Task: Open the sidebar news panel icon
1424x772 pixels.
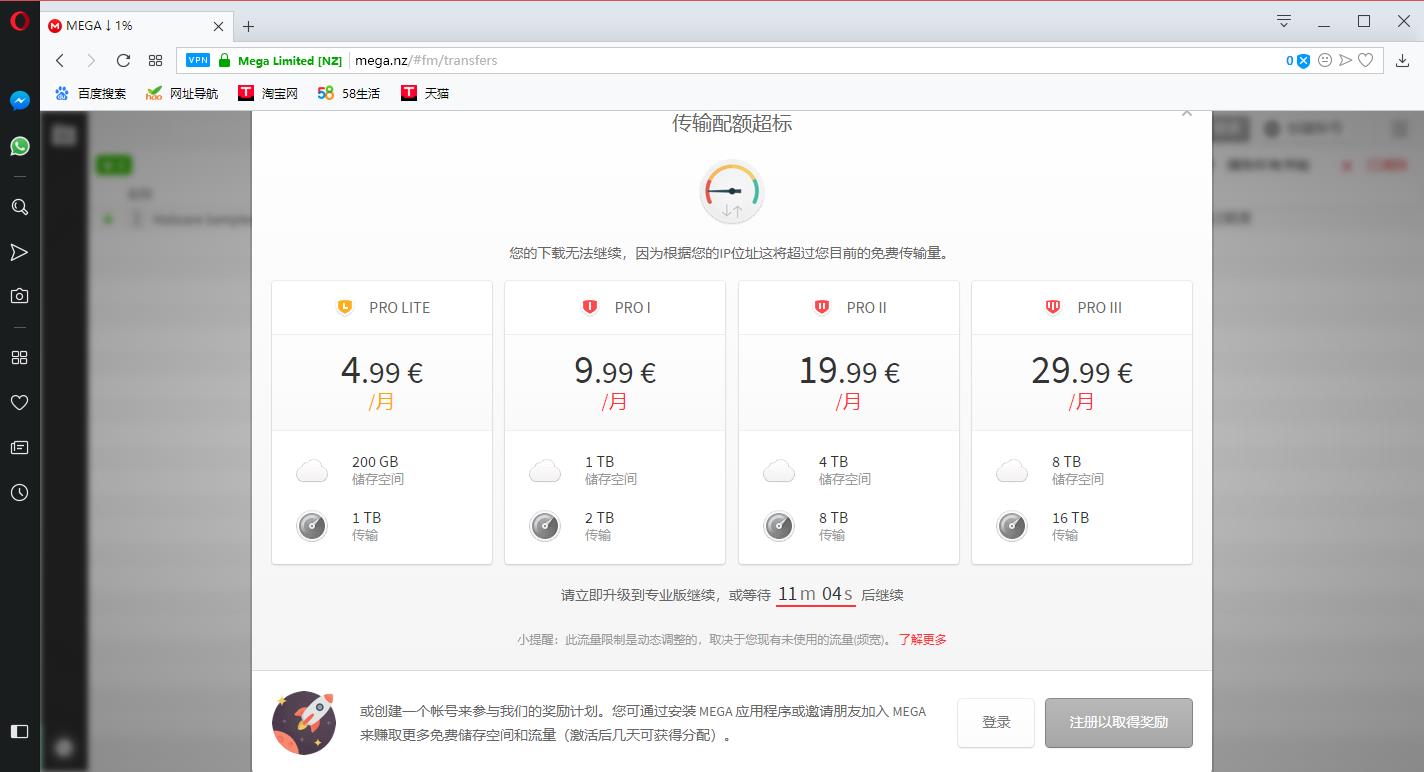Action: point(19,447)
